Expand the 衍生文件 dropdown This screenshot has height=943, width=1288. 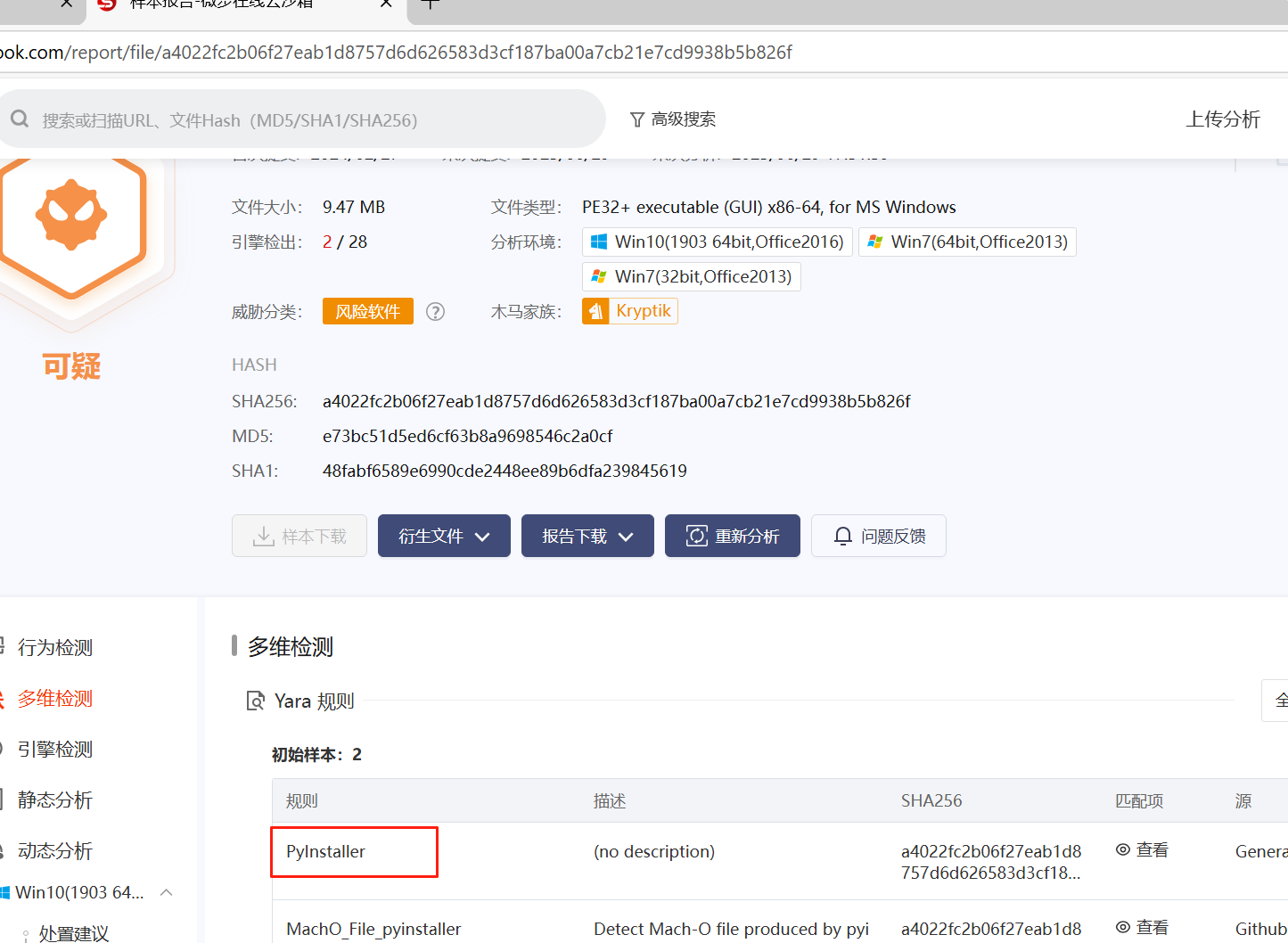(444, 536)
